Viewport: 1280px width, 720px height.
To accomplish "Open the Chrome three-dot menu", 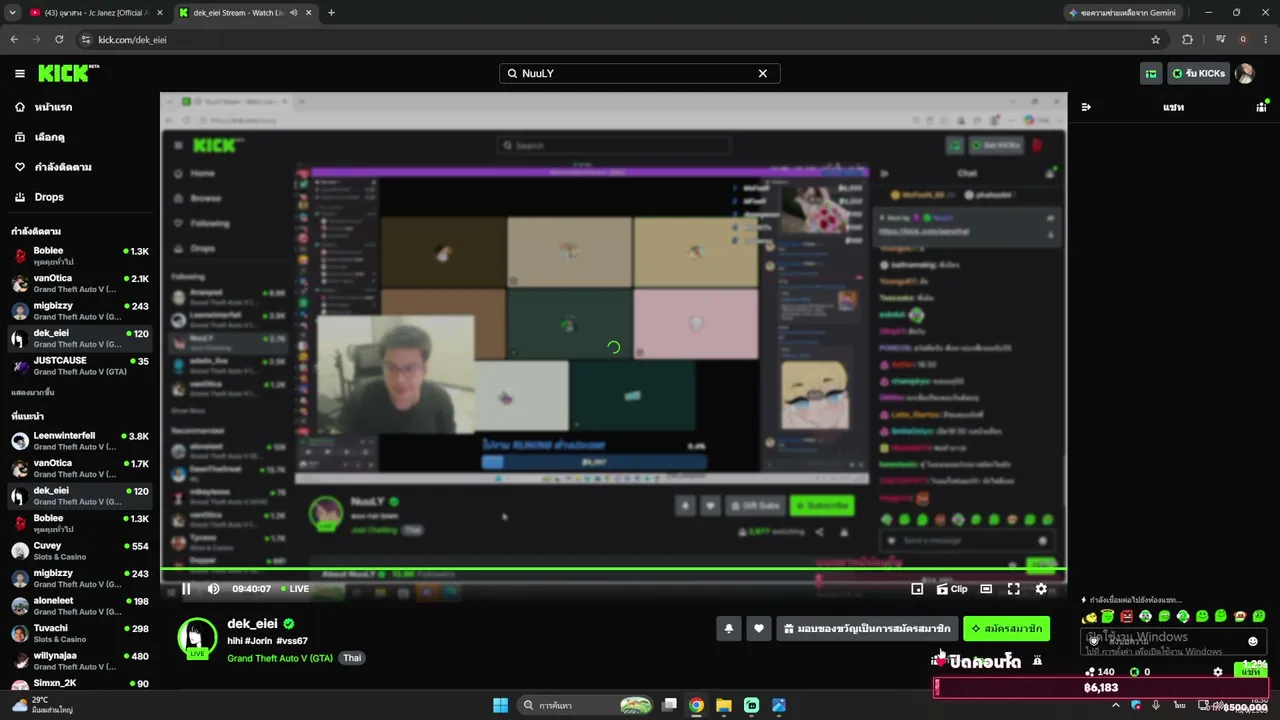I will point(1266,39).
